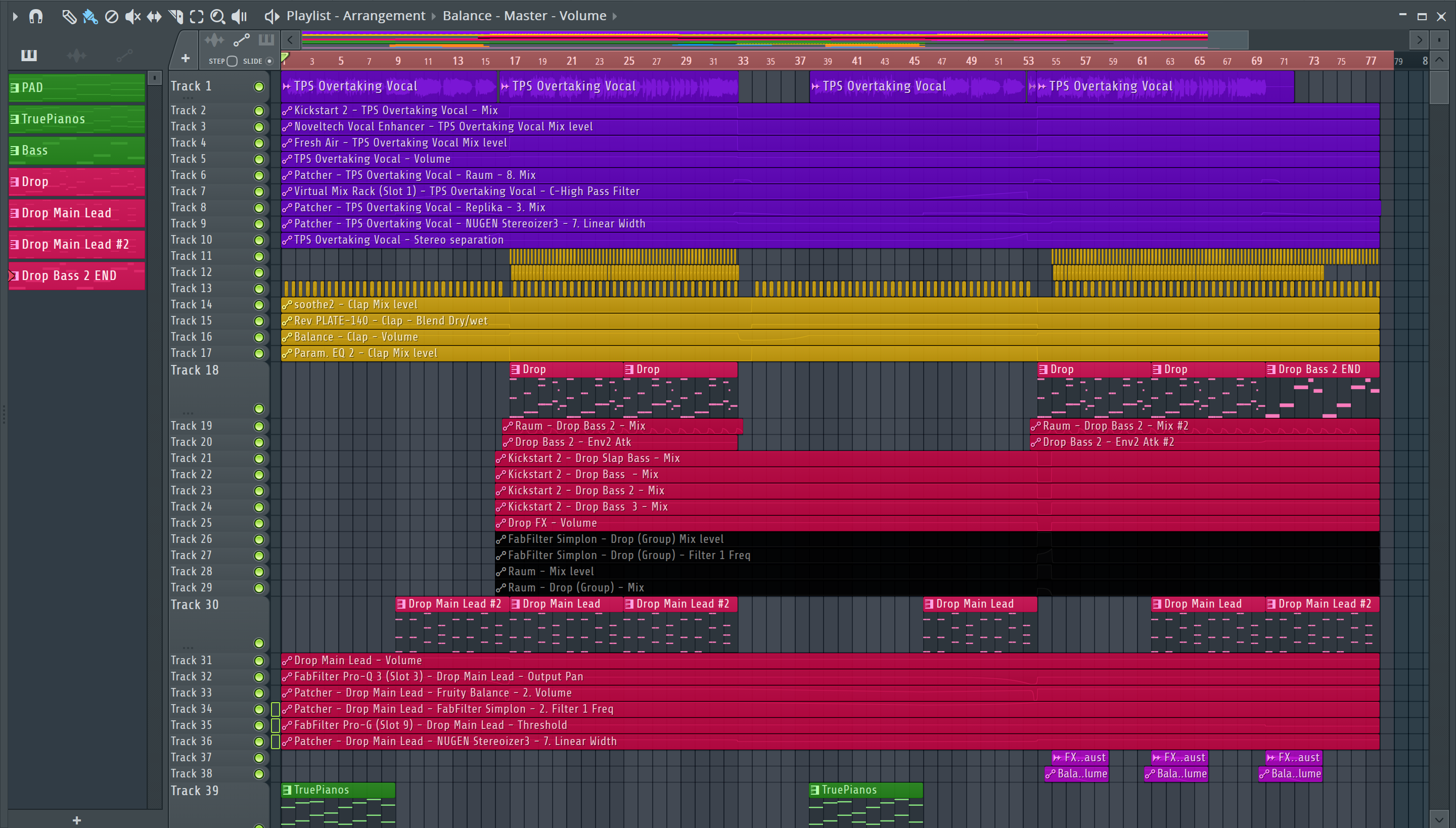Select the Playback speaker tool

(240, 16)
